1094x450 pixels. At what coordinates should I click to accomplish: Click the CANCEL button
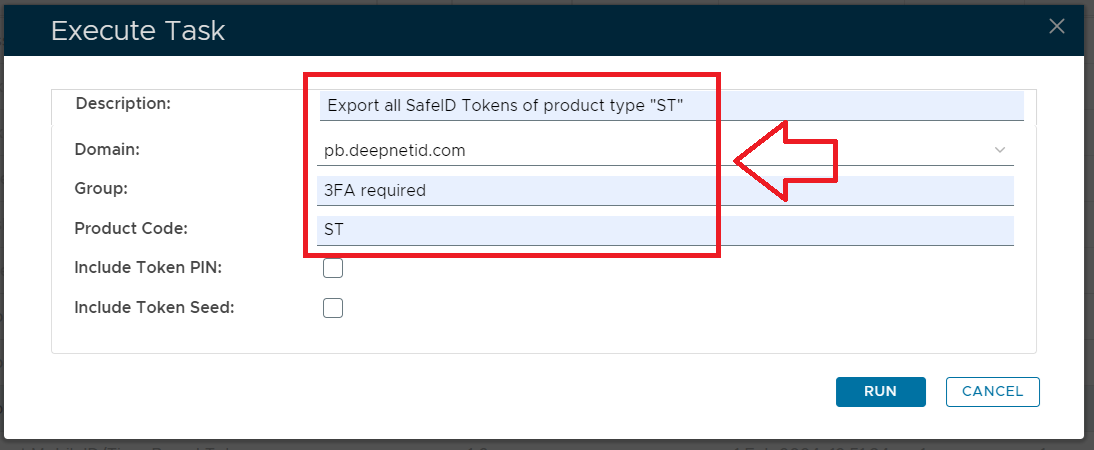click(x=992, y=392)
